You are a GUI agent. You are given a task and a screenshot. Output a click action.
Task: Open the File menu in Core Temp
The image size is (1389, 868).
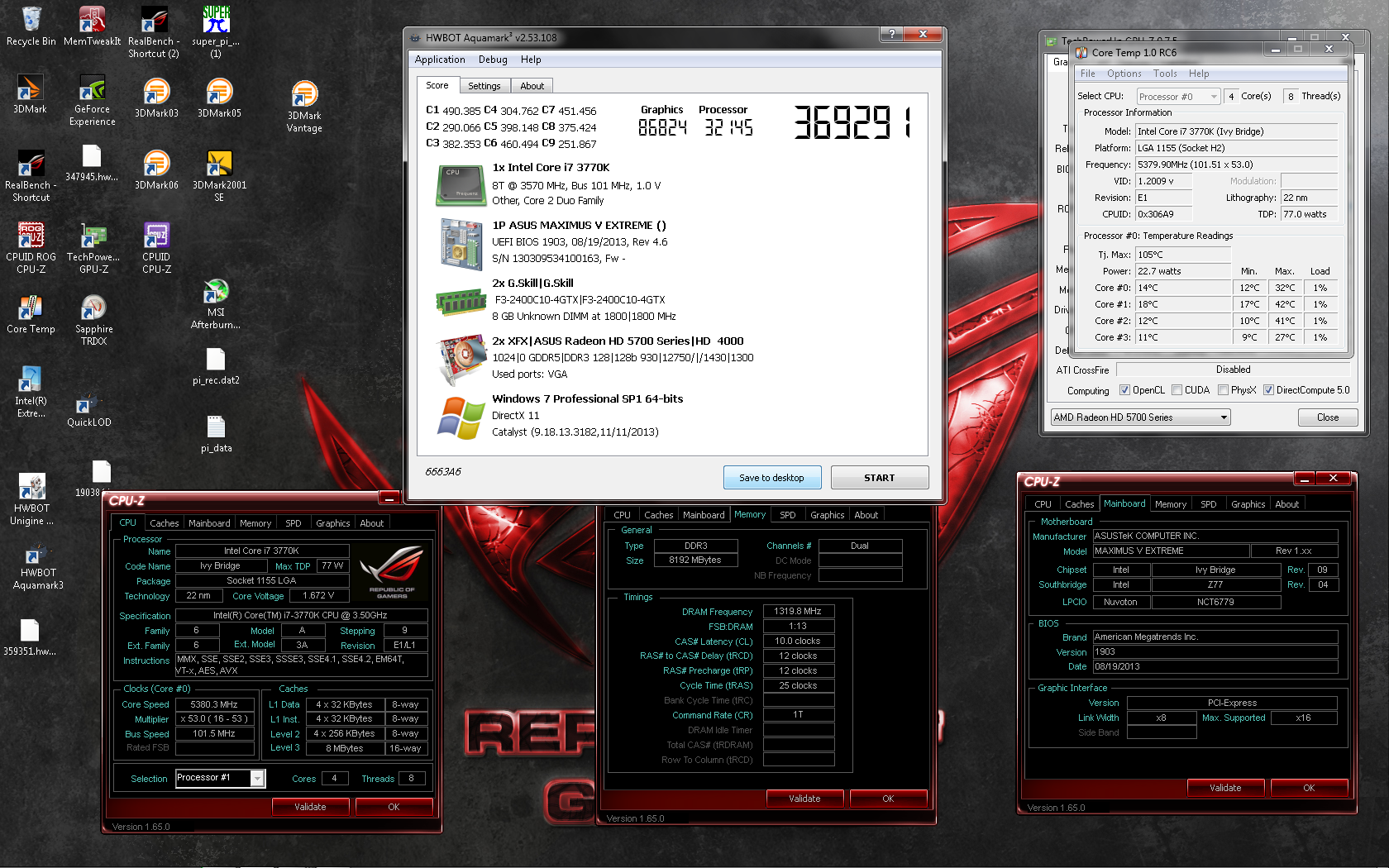point(1088,74)
